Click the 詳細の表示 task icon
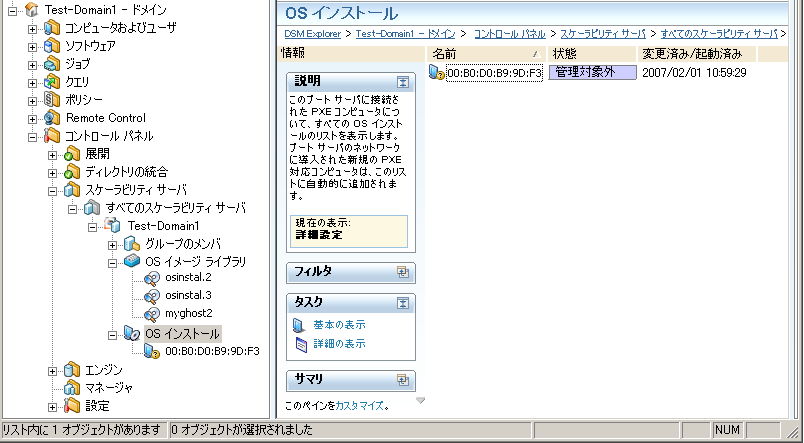 (302, 345)
